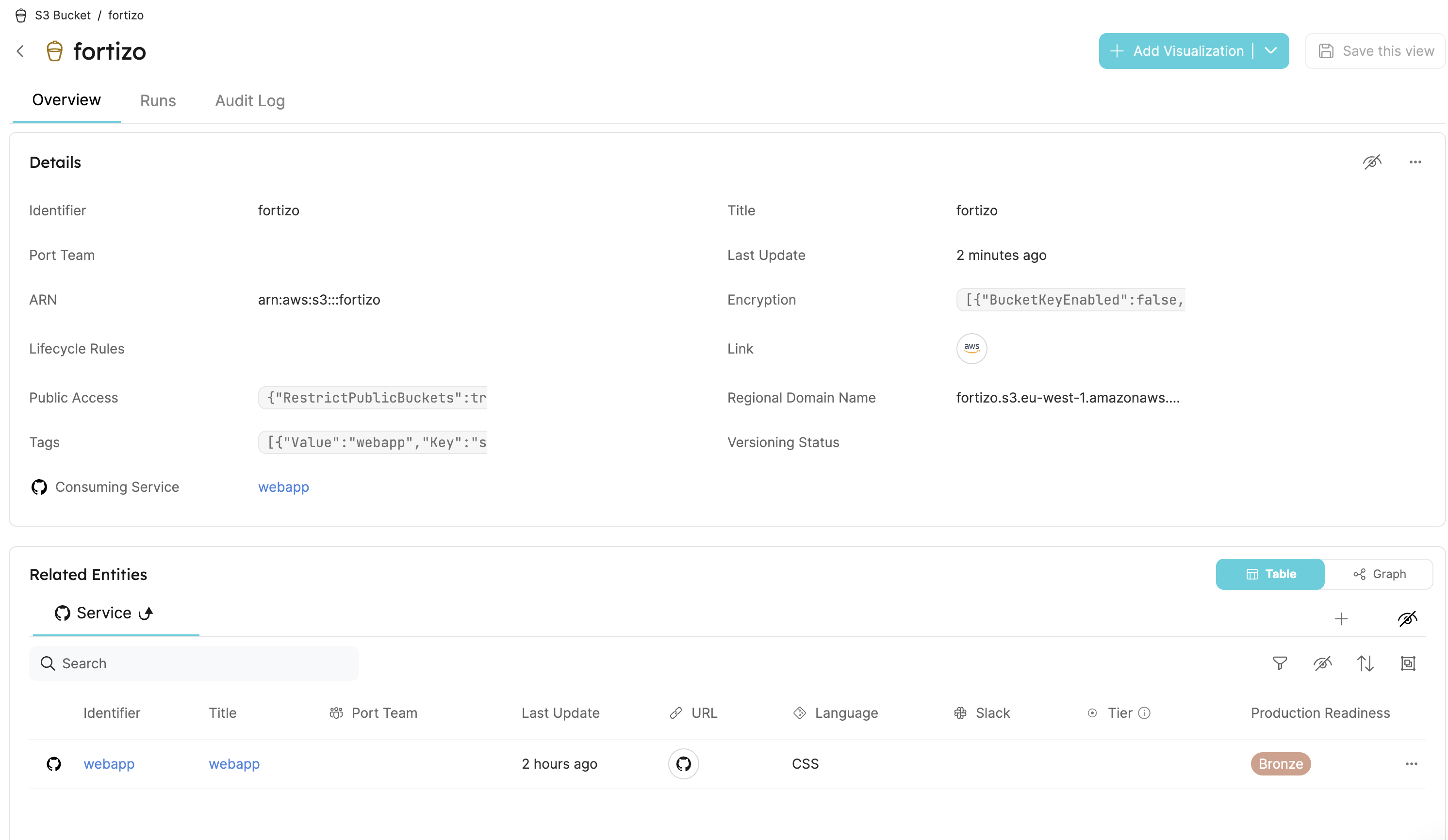Click the plus icon in Related Entities
Screen dimensions: 1448x840
point(1341,618)
